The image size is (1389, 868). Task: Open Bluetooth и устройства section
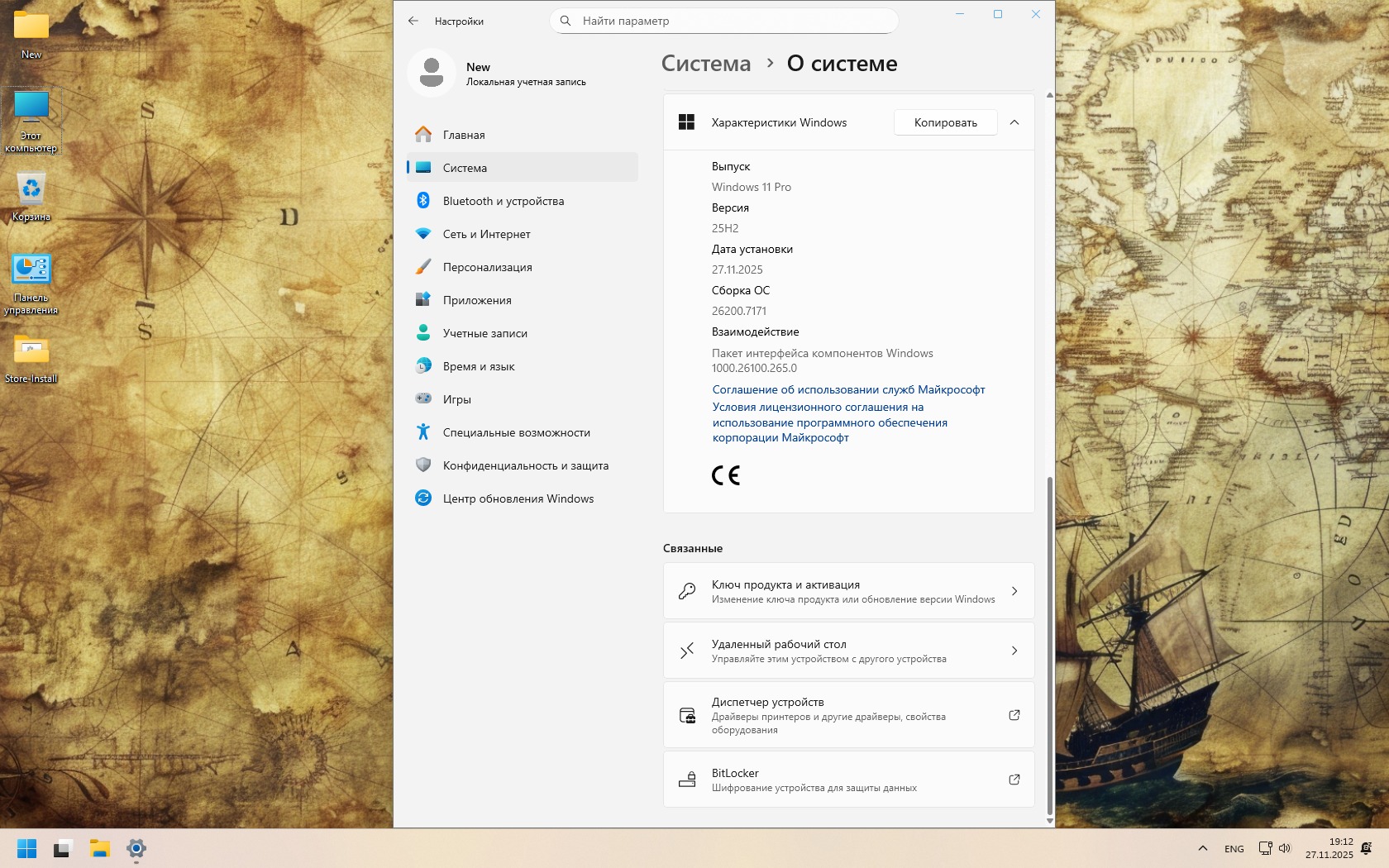[x=503, y=201]
